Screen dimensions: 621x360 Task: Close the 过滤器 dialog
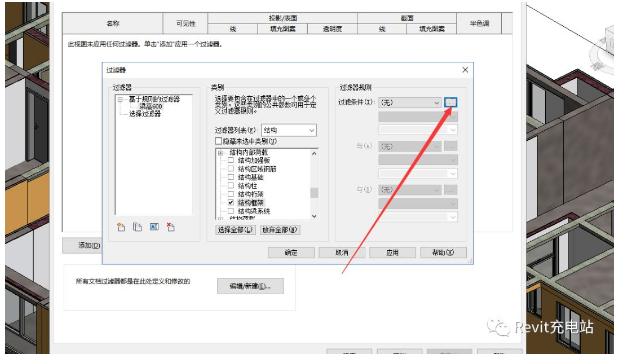click(465, 70)
